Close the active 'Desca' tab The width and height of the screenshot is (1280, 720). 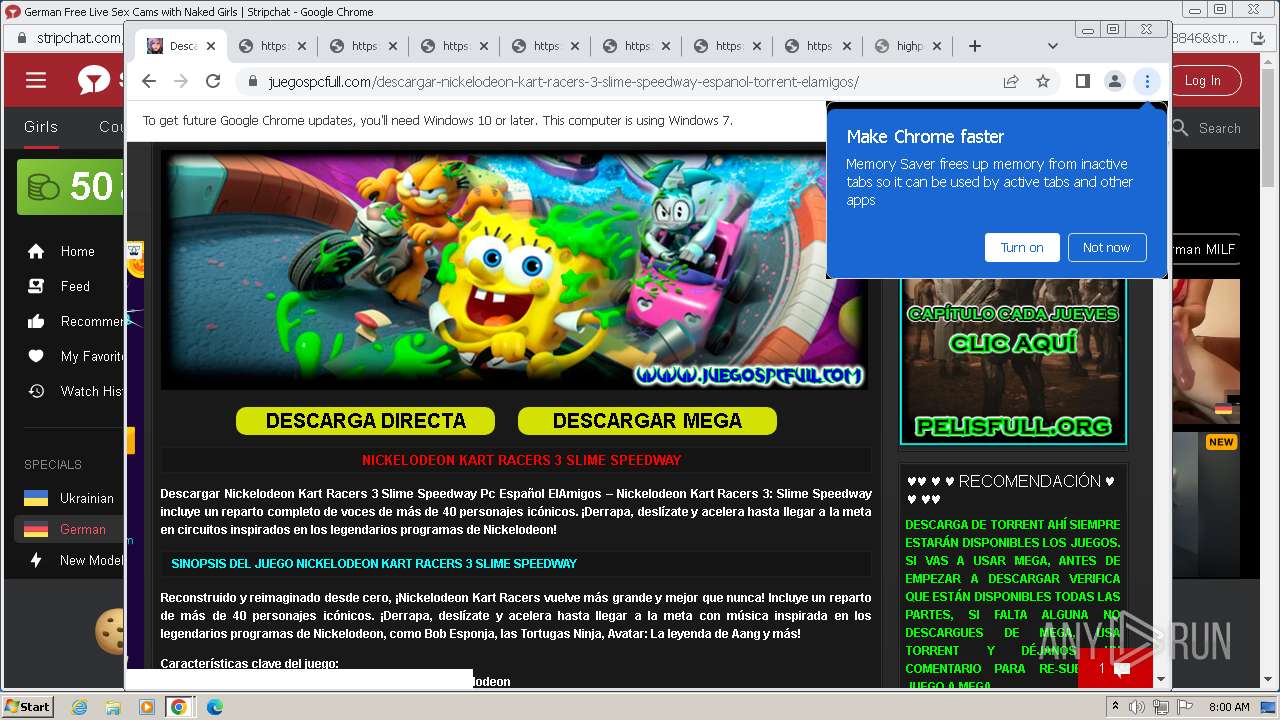(211, 46)
